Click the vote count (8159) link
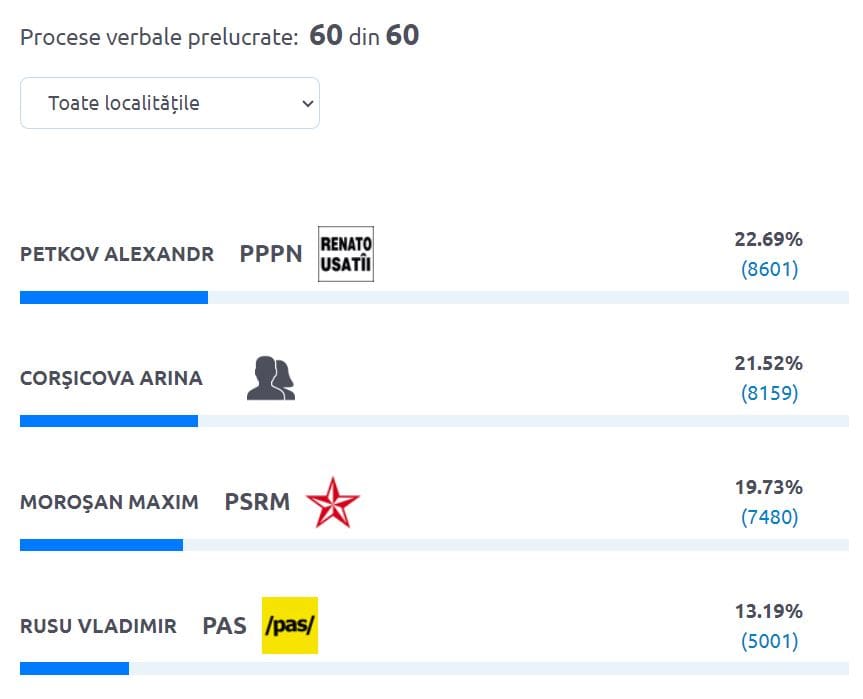863x699 pixels. tap(769, 393)
